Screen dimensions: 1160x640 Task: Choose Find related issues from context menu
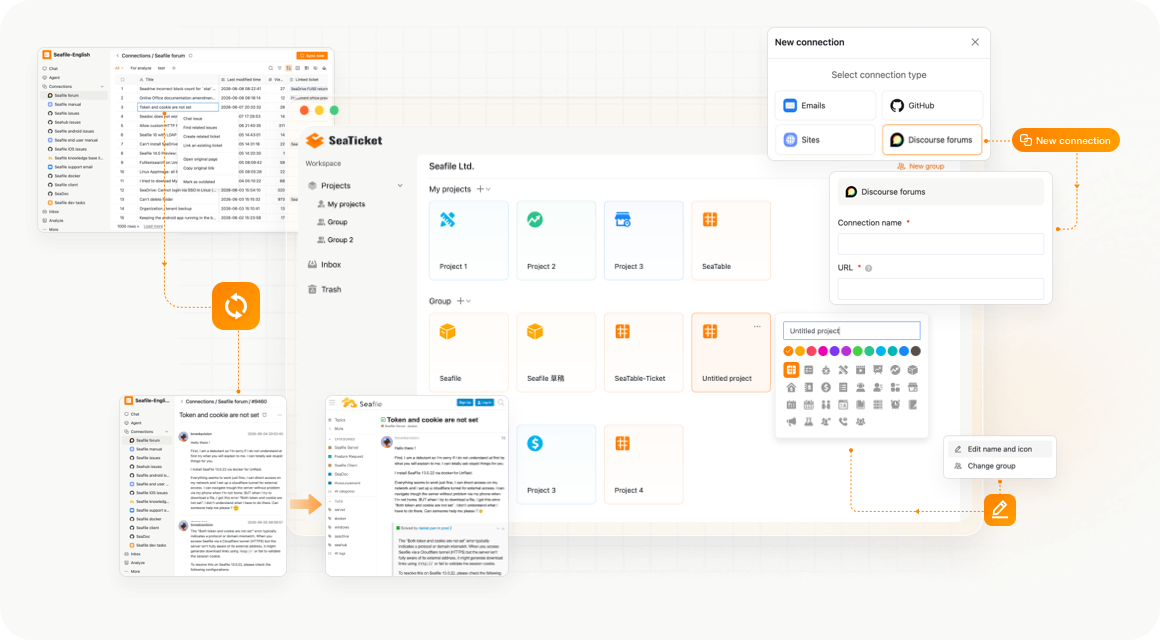200,127
